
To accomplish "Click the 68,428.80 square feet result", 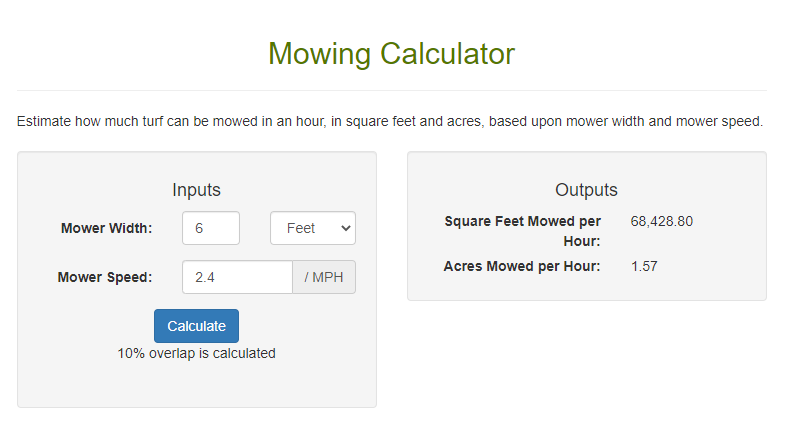I will point(661,221).
